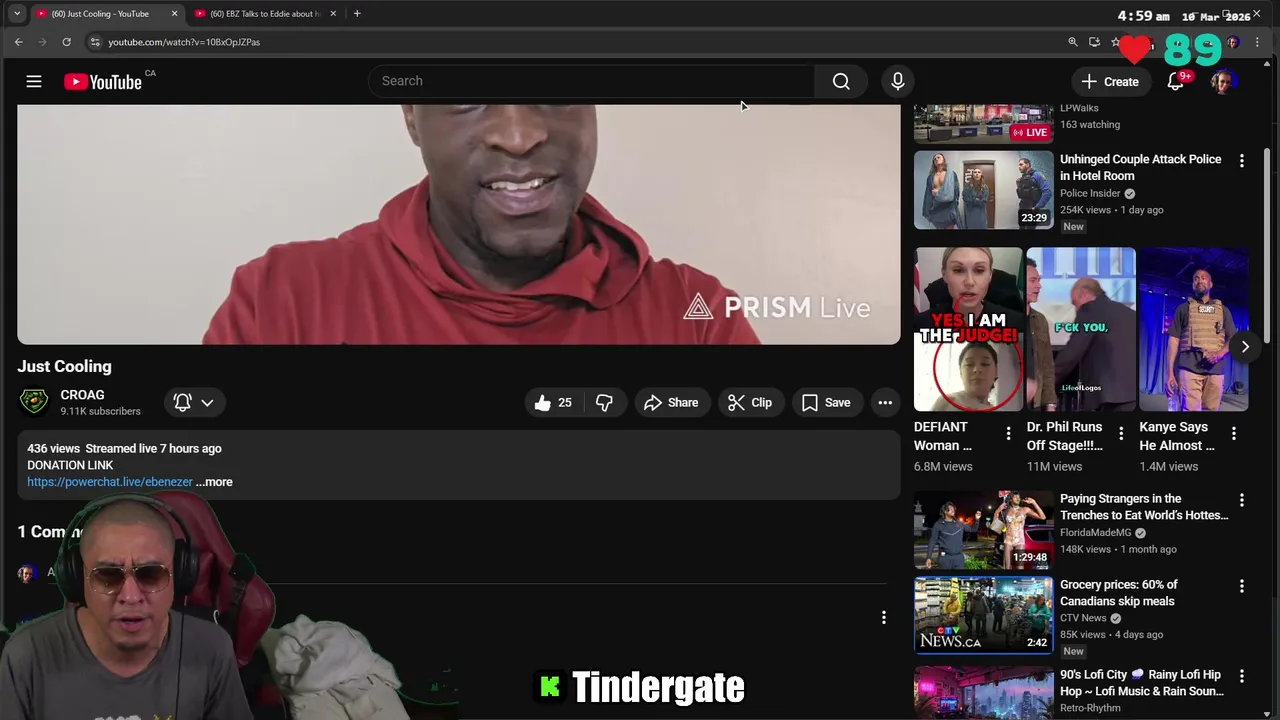Open Grocery prices CTV News thumbnail
Image resolution: width=1280 pixels, height=720 pixels.
(984, 615)
